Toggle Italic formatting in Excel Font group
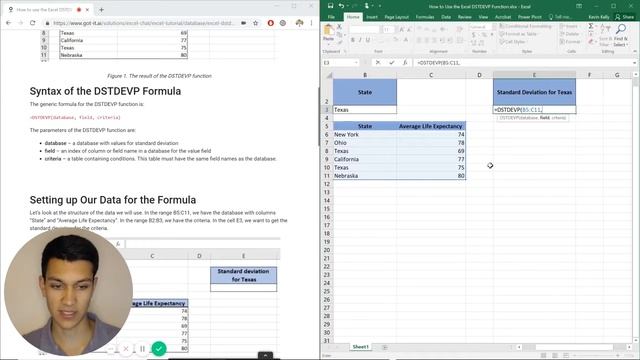 click(360, 40)
